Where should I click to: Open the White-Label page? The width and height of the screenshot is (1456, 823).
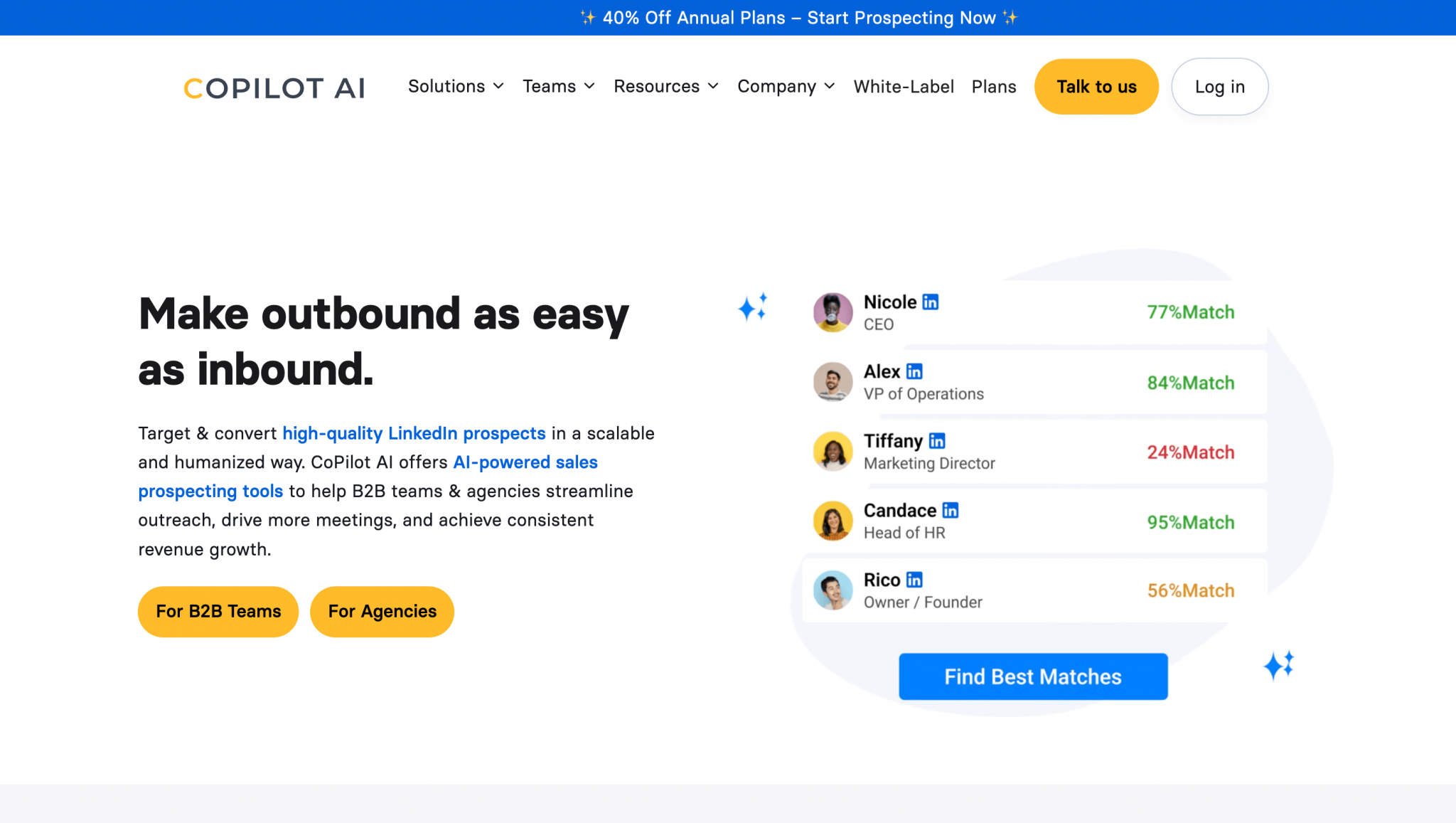pos(904,86)
